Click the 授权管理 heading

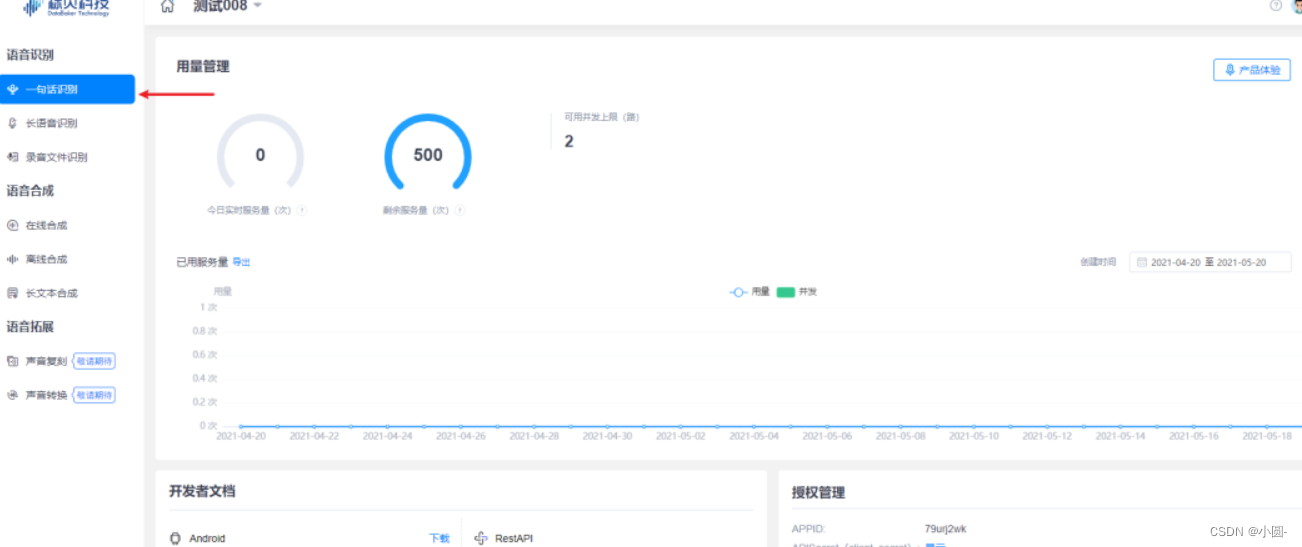[x=818, y=492]
